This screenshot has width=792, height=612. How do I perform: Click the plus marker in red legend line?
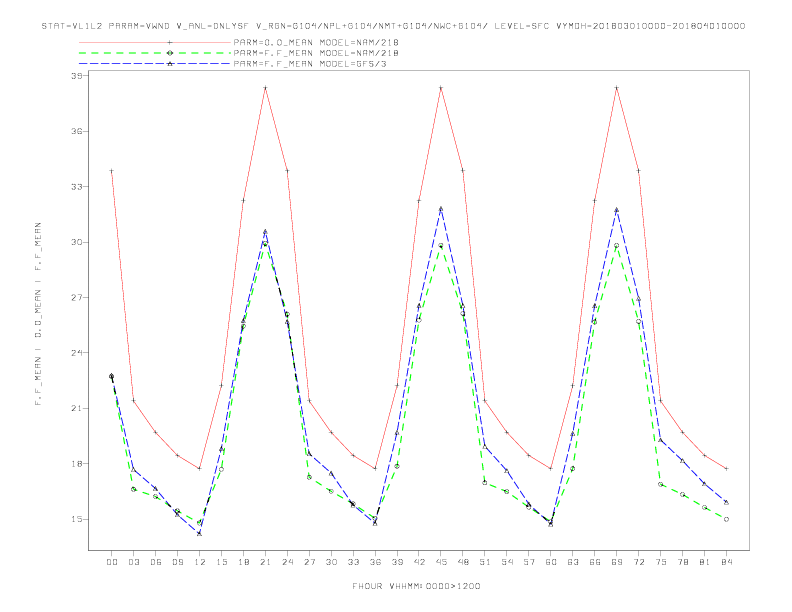tap(170, 42)
